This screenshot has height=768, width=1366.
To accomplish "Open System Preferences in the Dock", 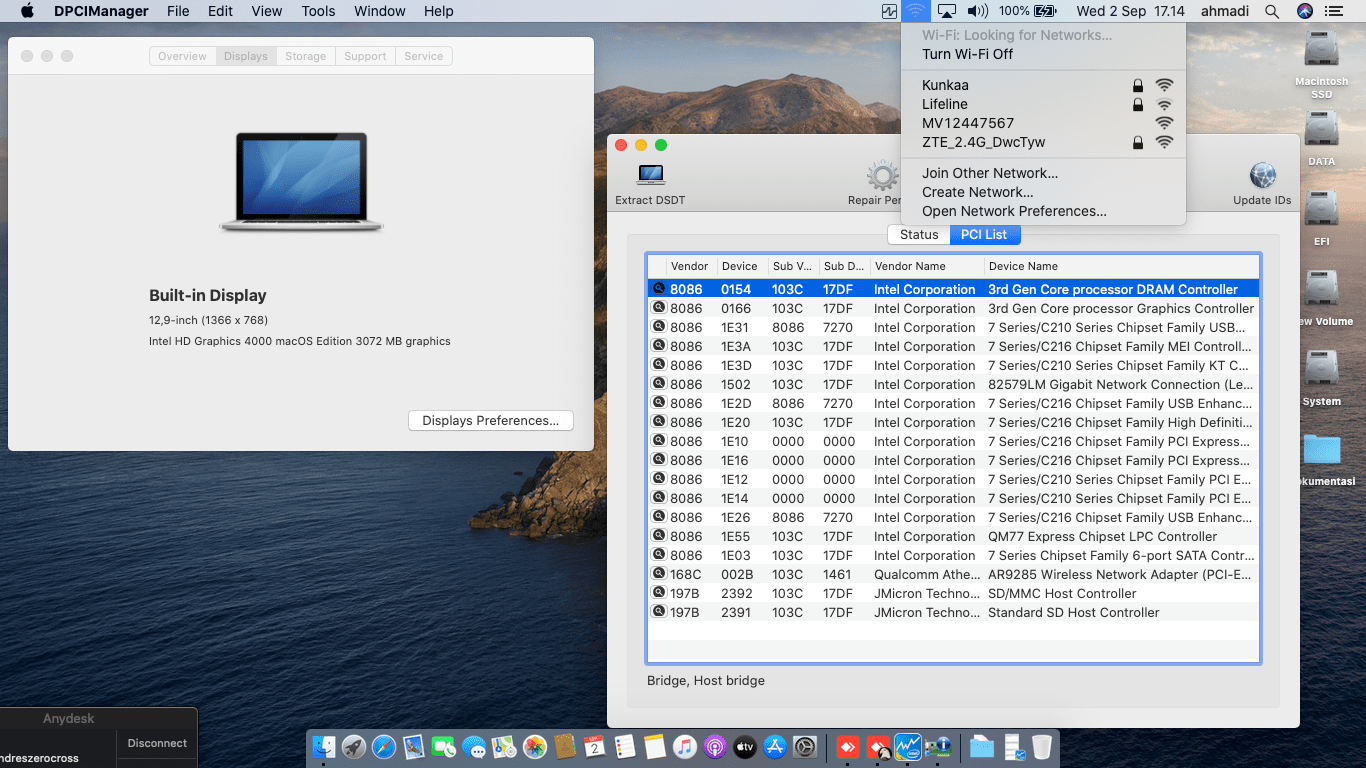I will click(x=805, y=746).
